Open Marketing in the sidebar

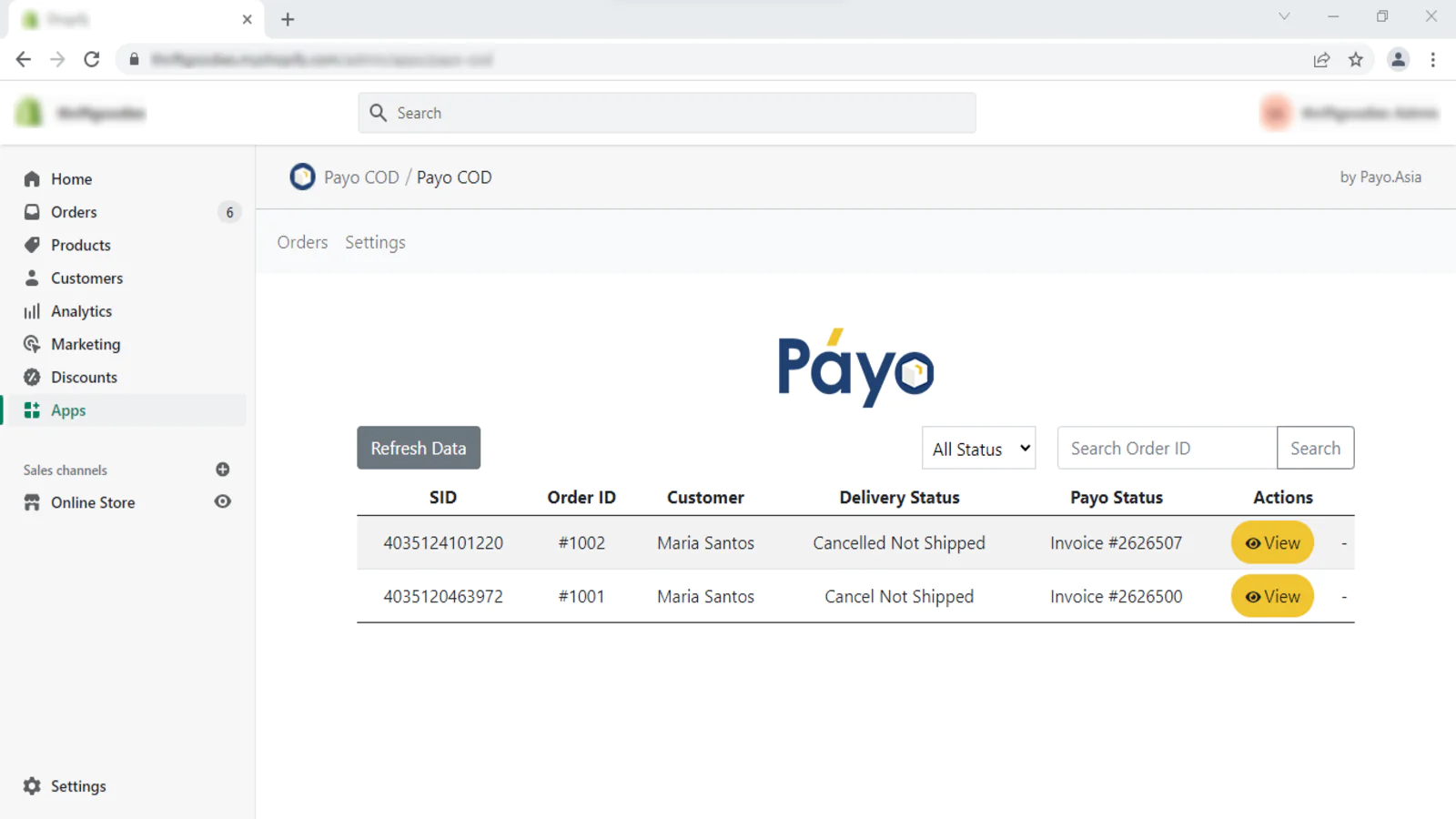point(86,344)
